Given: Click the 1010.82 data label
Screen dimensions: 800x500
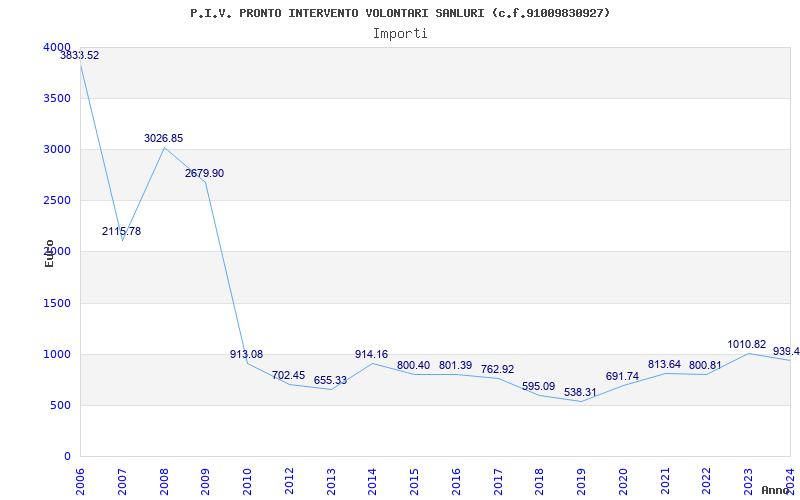Looking at the screenshot, I should point(746,345).
